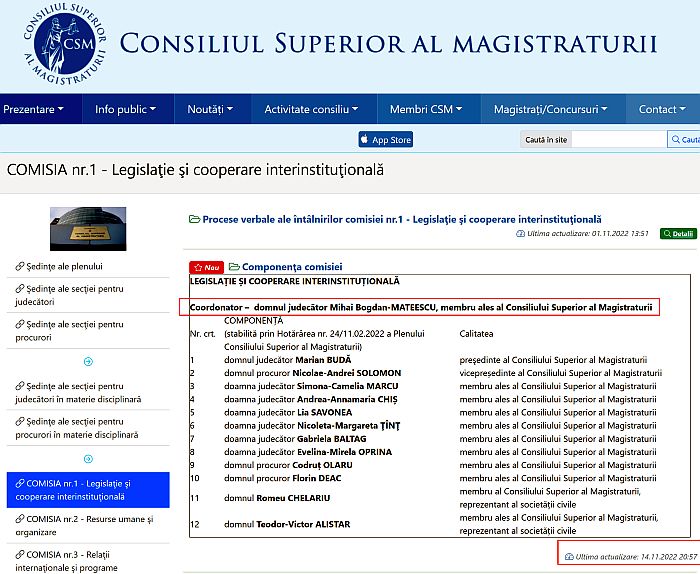Click 'Consiliul Superior al Magistraturii' site title
The width and height of the screenshot is (700, 574).
tap(388, 44)
